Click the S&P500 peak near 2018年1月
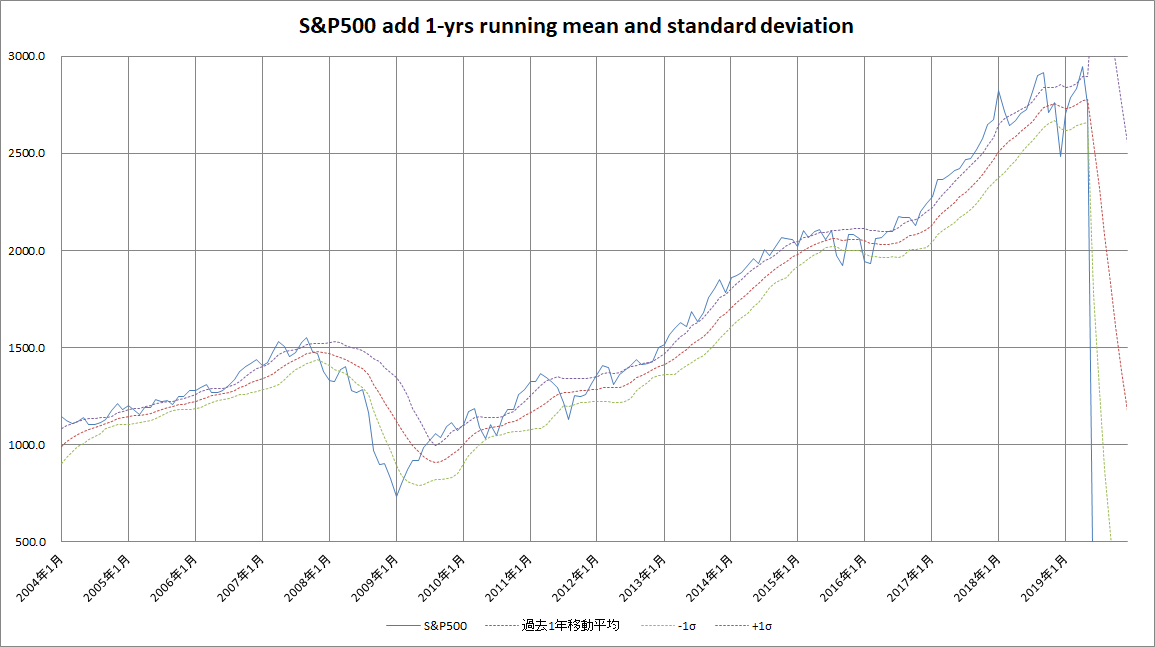 (x=999, y=92)
